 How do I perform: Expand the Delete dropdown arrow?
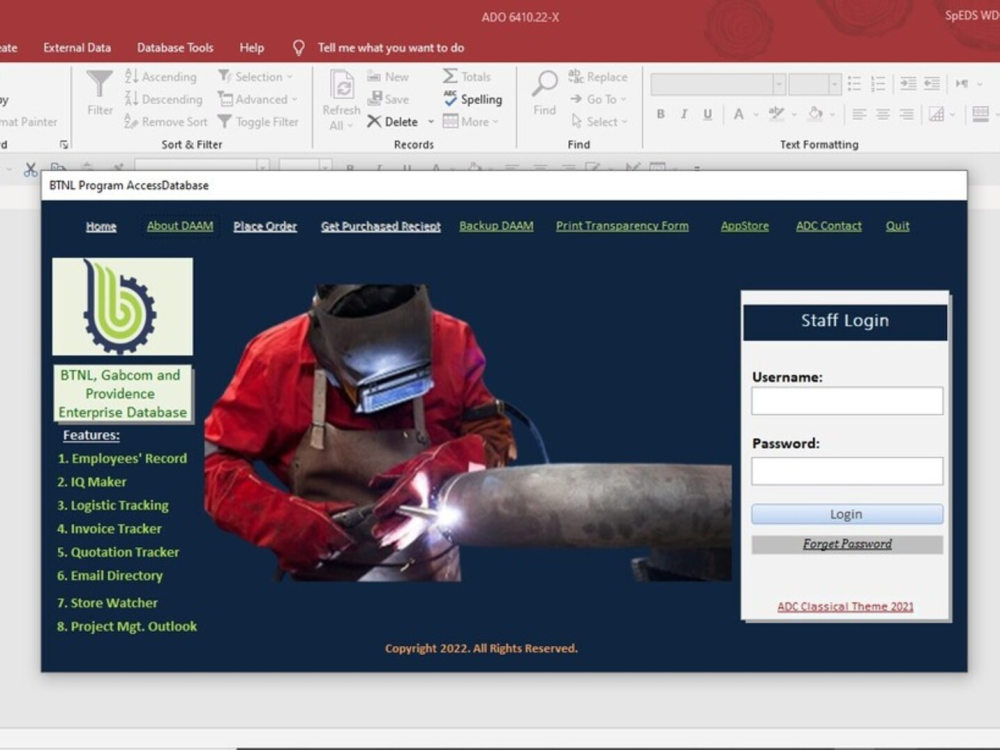coord(431,122)
